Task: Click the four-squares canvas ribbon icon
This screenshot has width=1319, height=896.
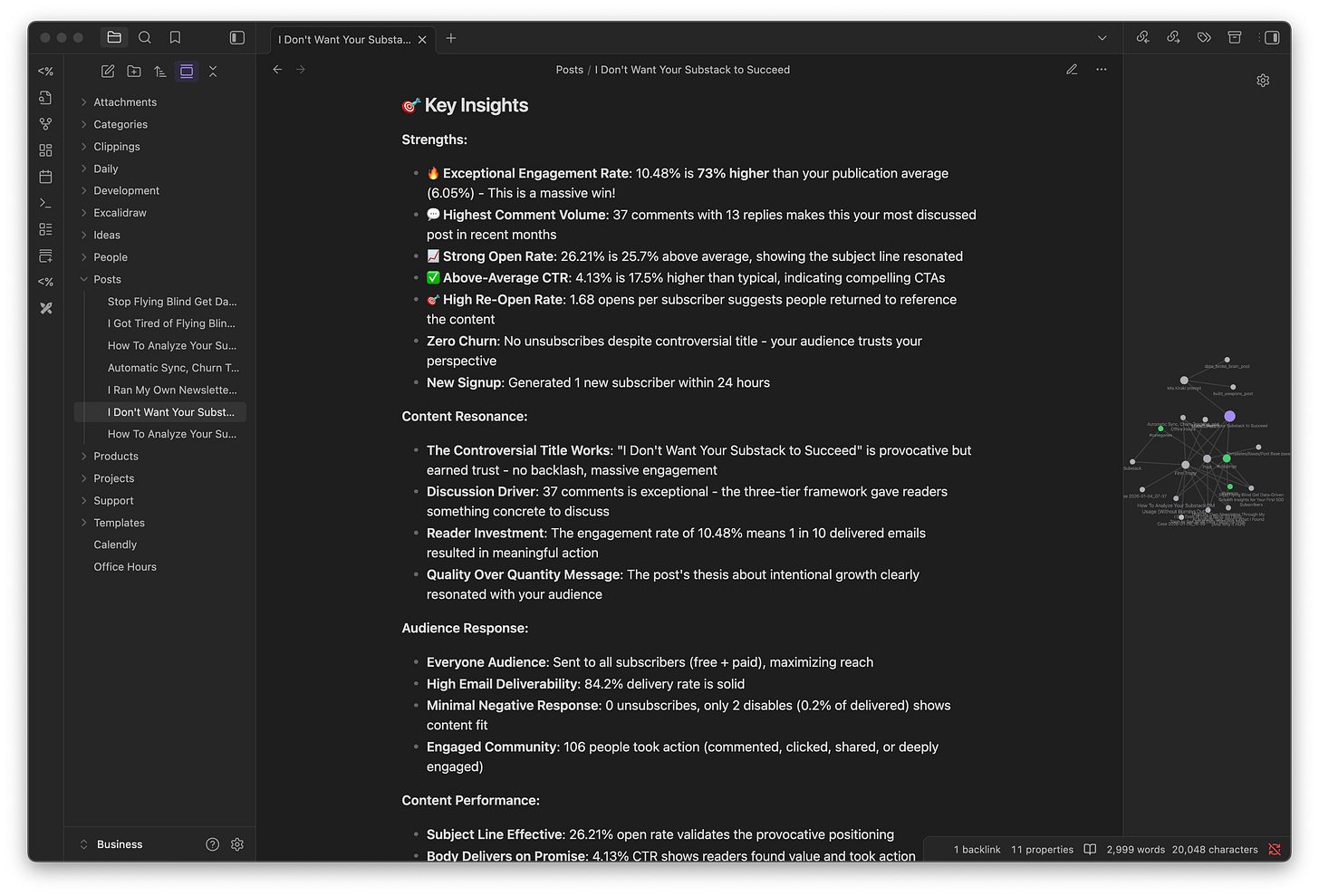Action: (x=45, y=150)
